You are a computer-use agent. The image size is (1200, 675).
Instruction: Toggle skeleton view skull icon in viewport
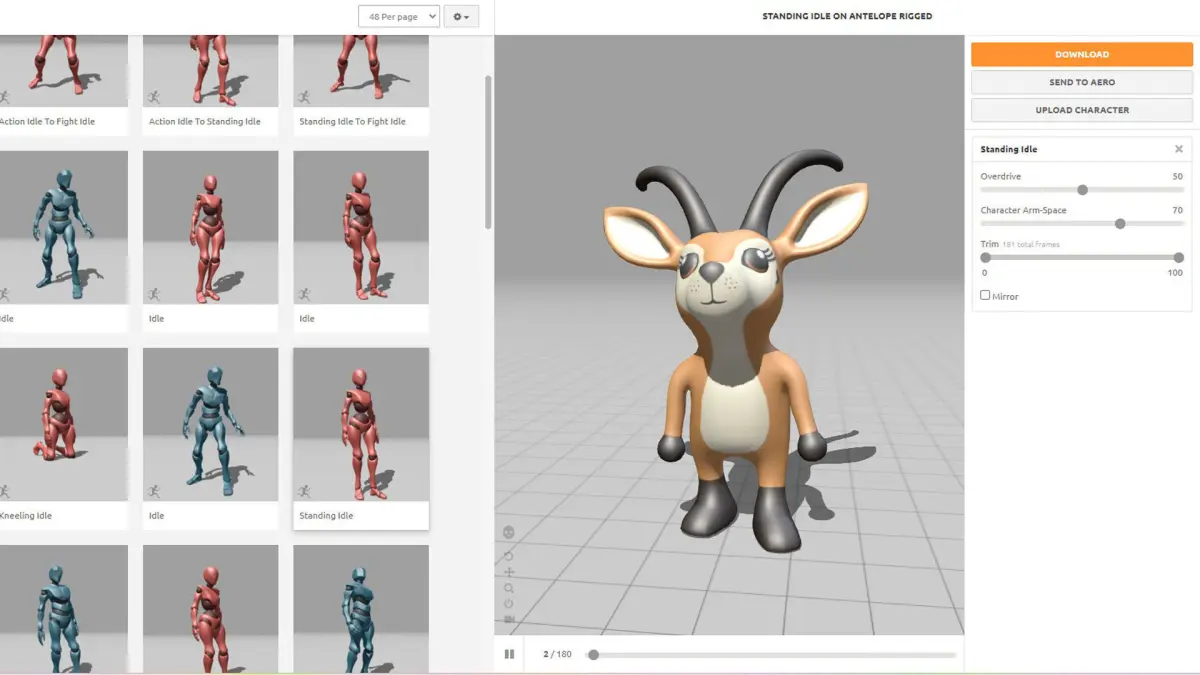509,532
